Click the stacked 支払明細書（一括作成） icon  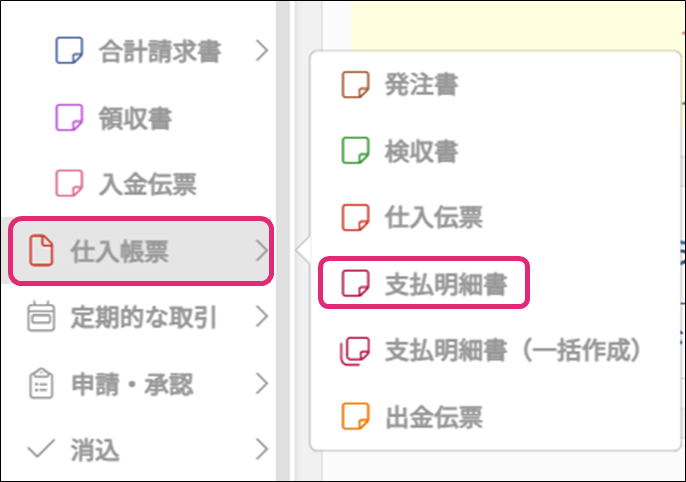pyautogui.click(x=355, y=350)
